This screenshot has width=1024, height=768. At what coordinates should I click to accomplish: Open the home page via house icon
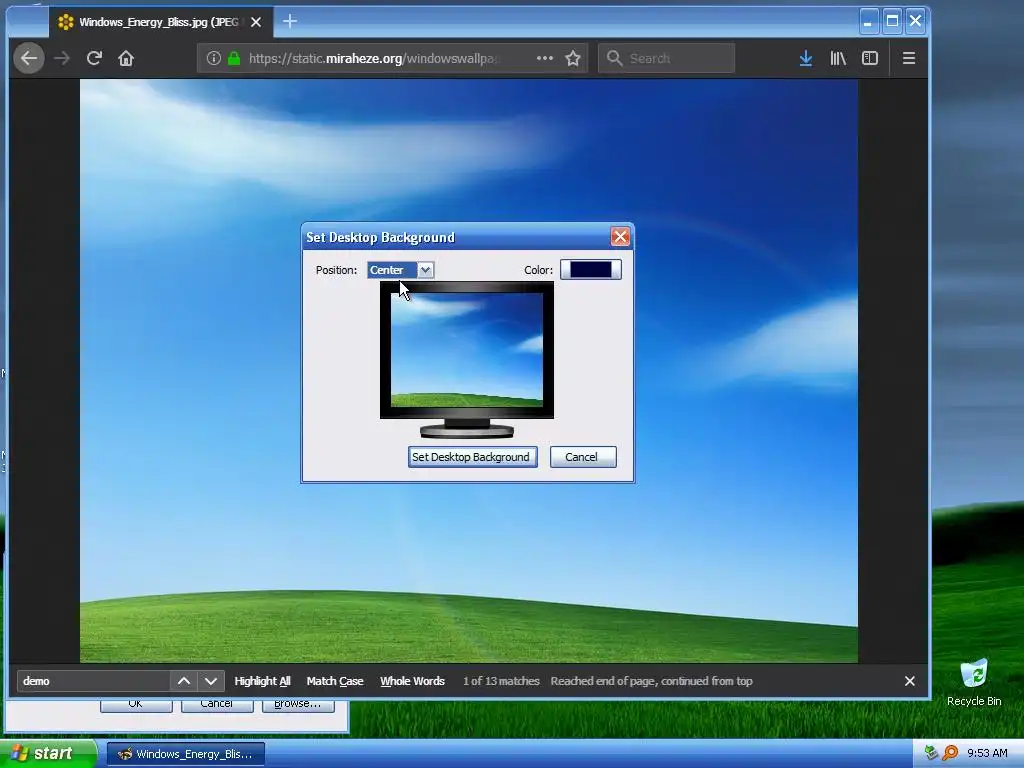point(126,58)
